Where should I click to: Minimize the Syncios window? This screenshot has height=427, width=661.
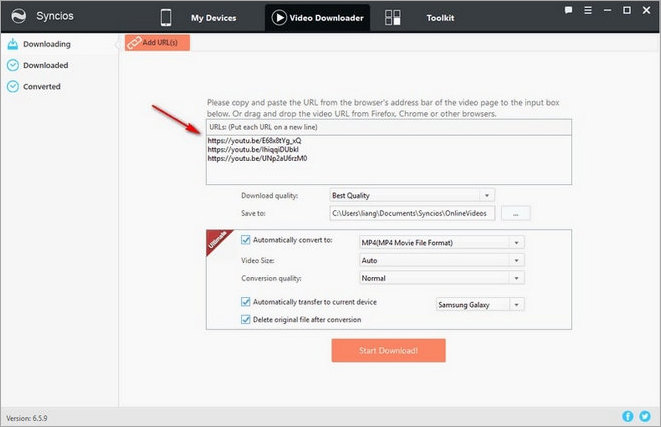point(607,10)
